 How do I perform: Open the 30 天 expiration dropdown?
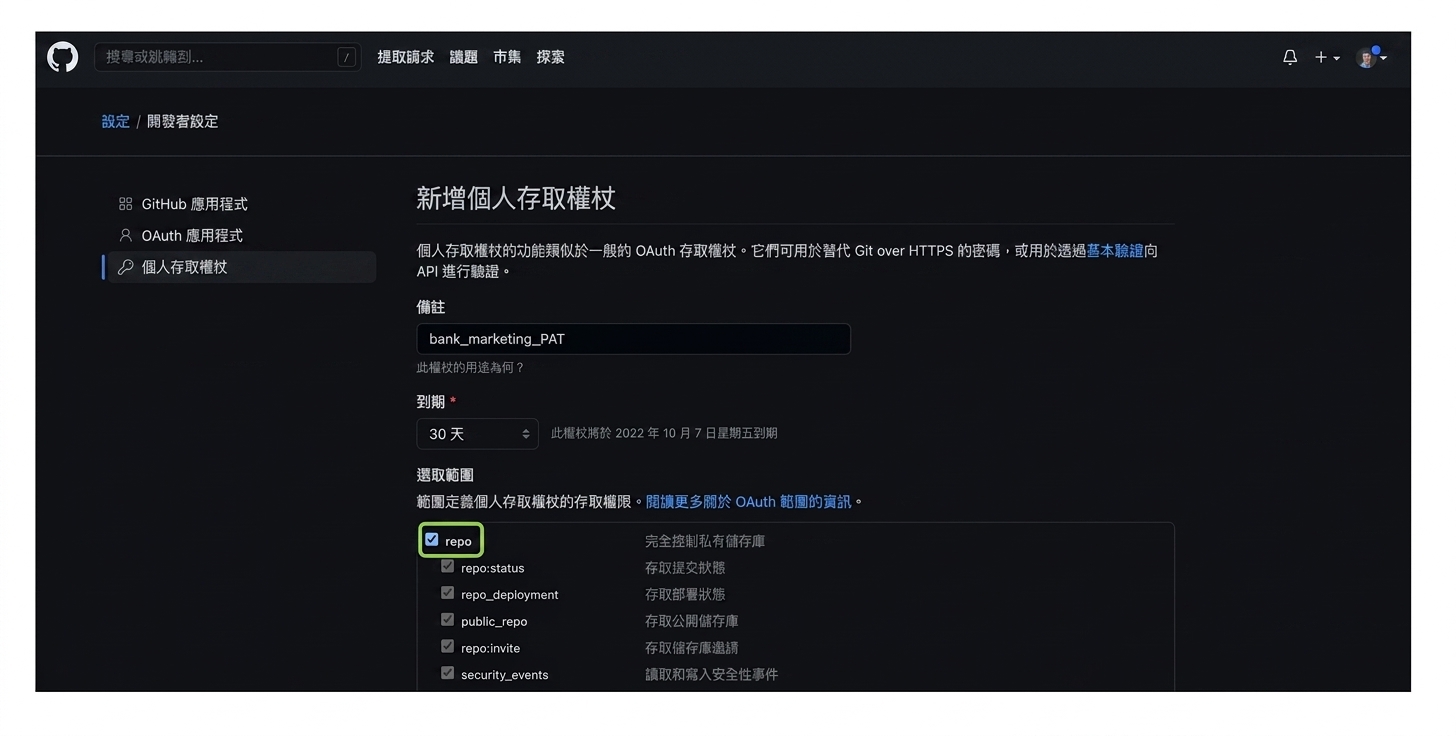pyautogui.click(x=478, y=434)
